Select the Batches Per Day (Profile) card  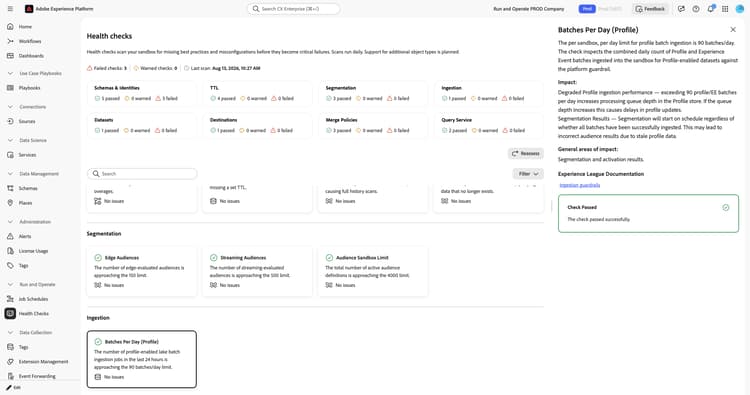point(142,359)
